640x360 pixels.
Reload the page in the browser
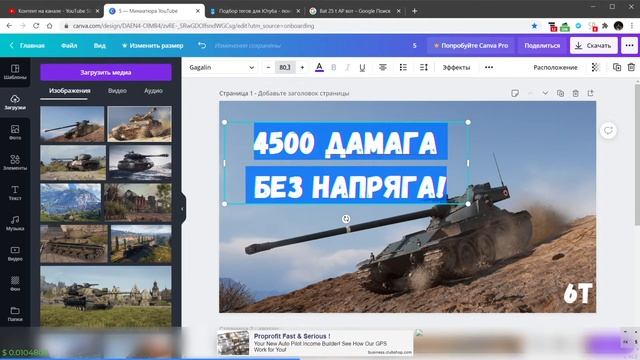[36, 26]
